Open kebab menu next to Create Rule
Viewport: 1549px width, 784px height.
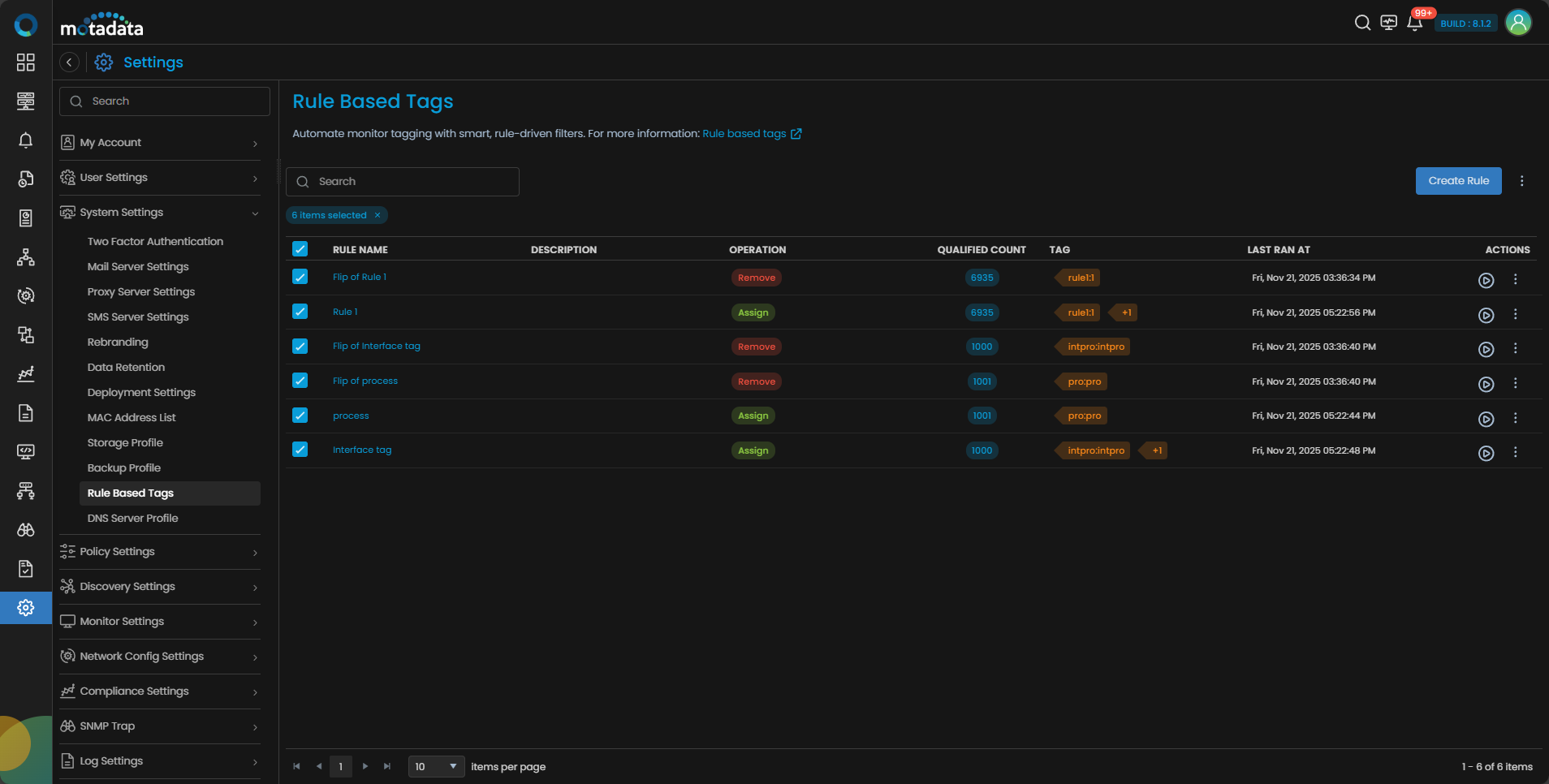tap(1521, 182)
